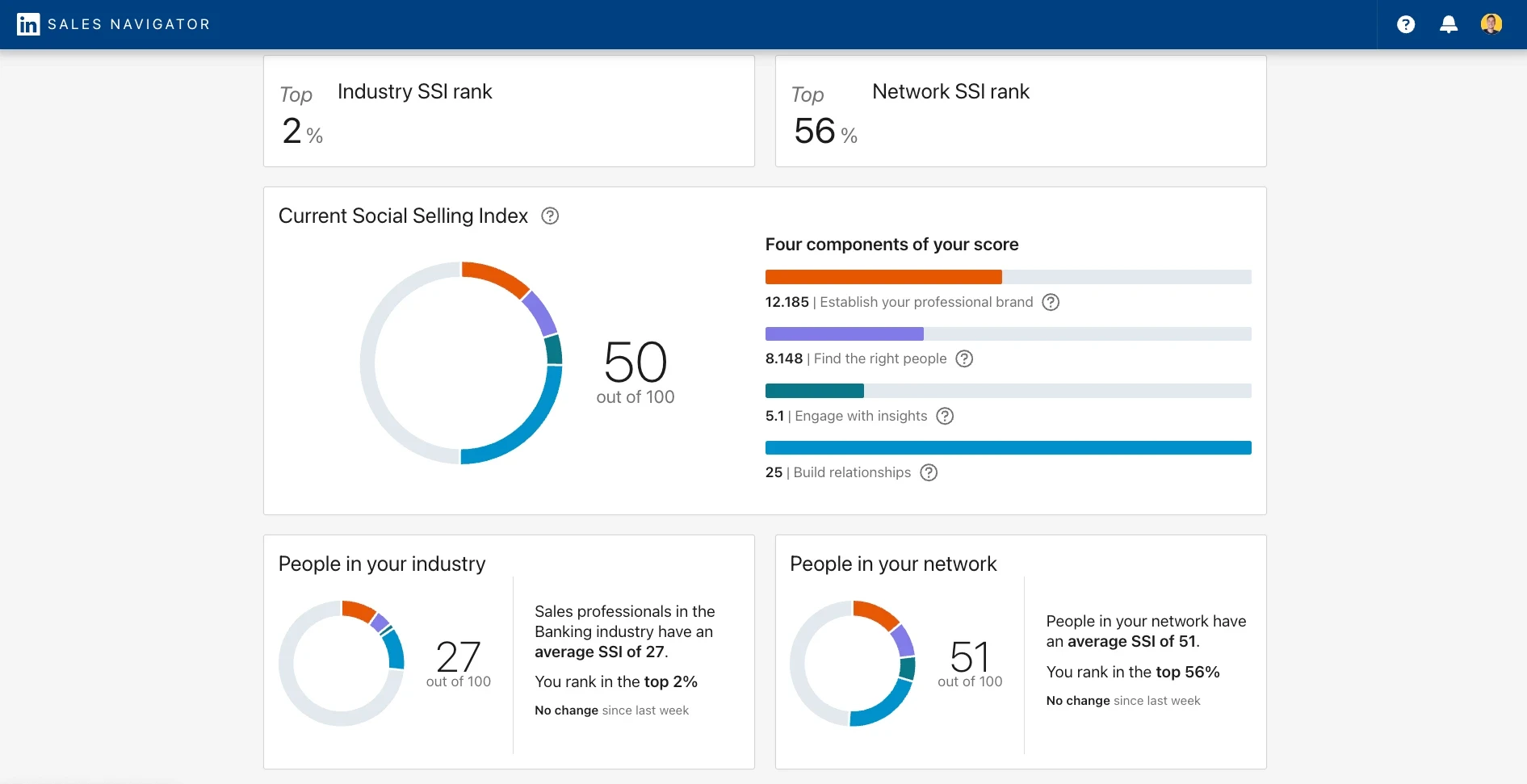
Task: Click the LinkedIn logo icon
Action: coord(28,24)
